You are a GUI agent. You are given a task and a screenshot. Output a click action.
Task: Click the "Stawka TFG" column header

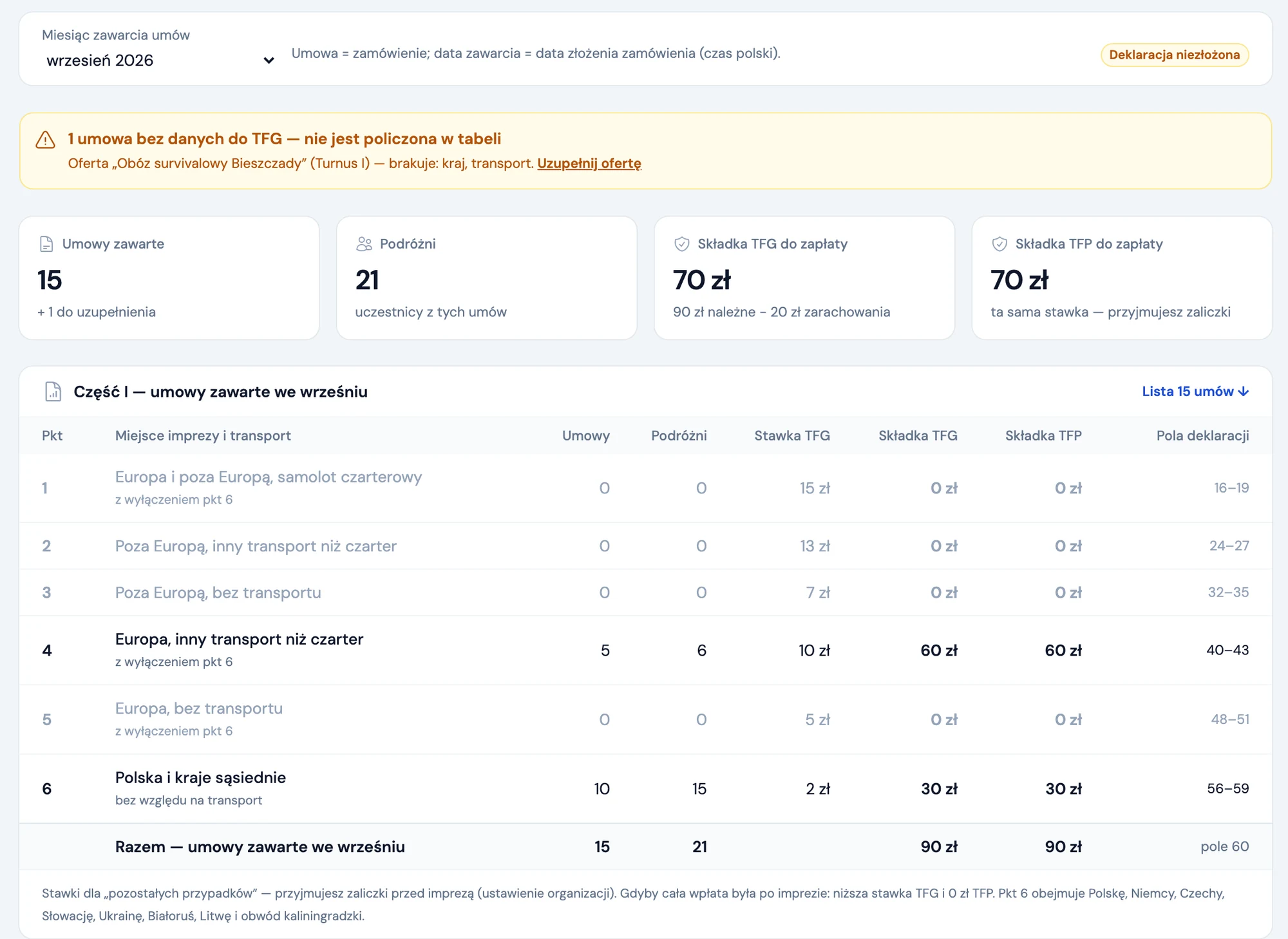(792, 436)
